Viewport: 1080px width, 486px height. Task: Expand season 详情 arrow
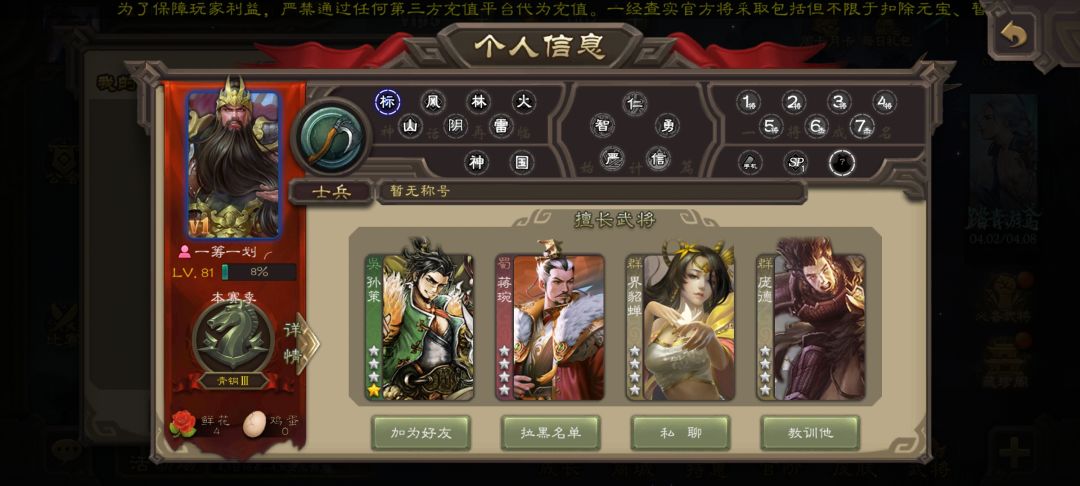[x=302, y=343]
